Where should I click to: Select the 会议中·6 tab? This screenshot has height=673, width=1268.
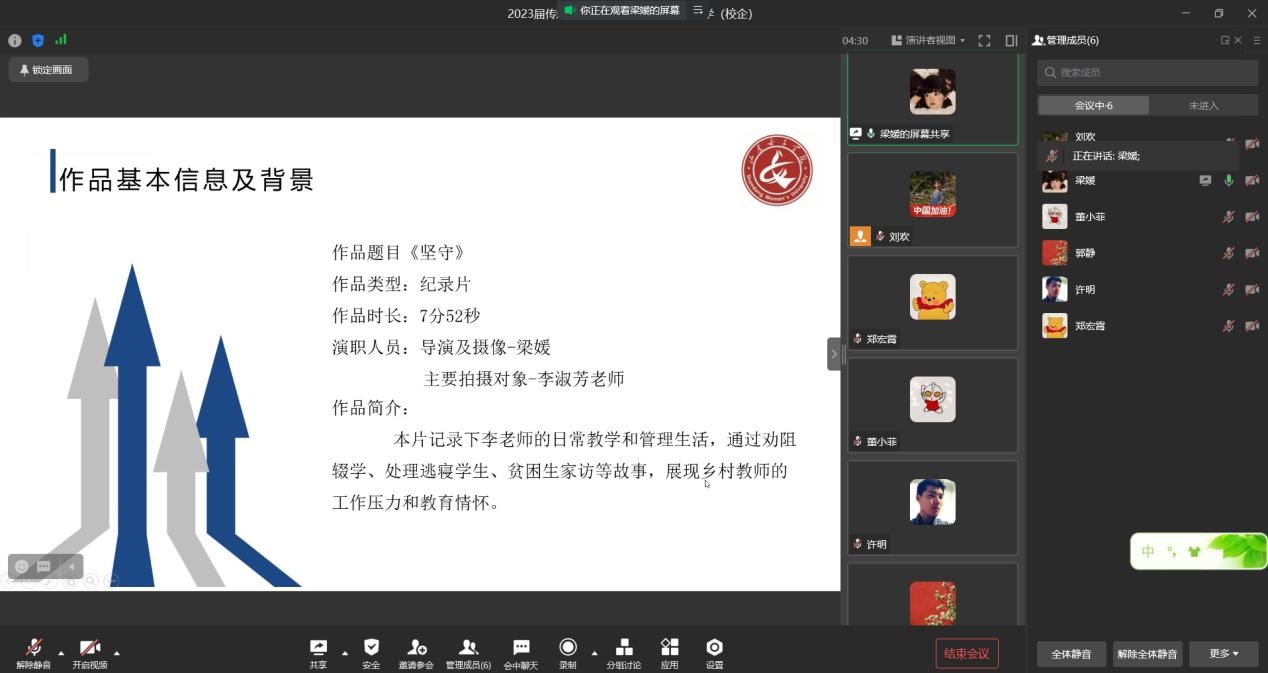(x=1093, y=105)
